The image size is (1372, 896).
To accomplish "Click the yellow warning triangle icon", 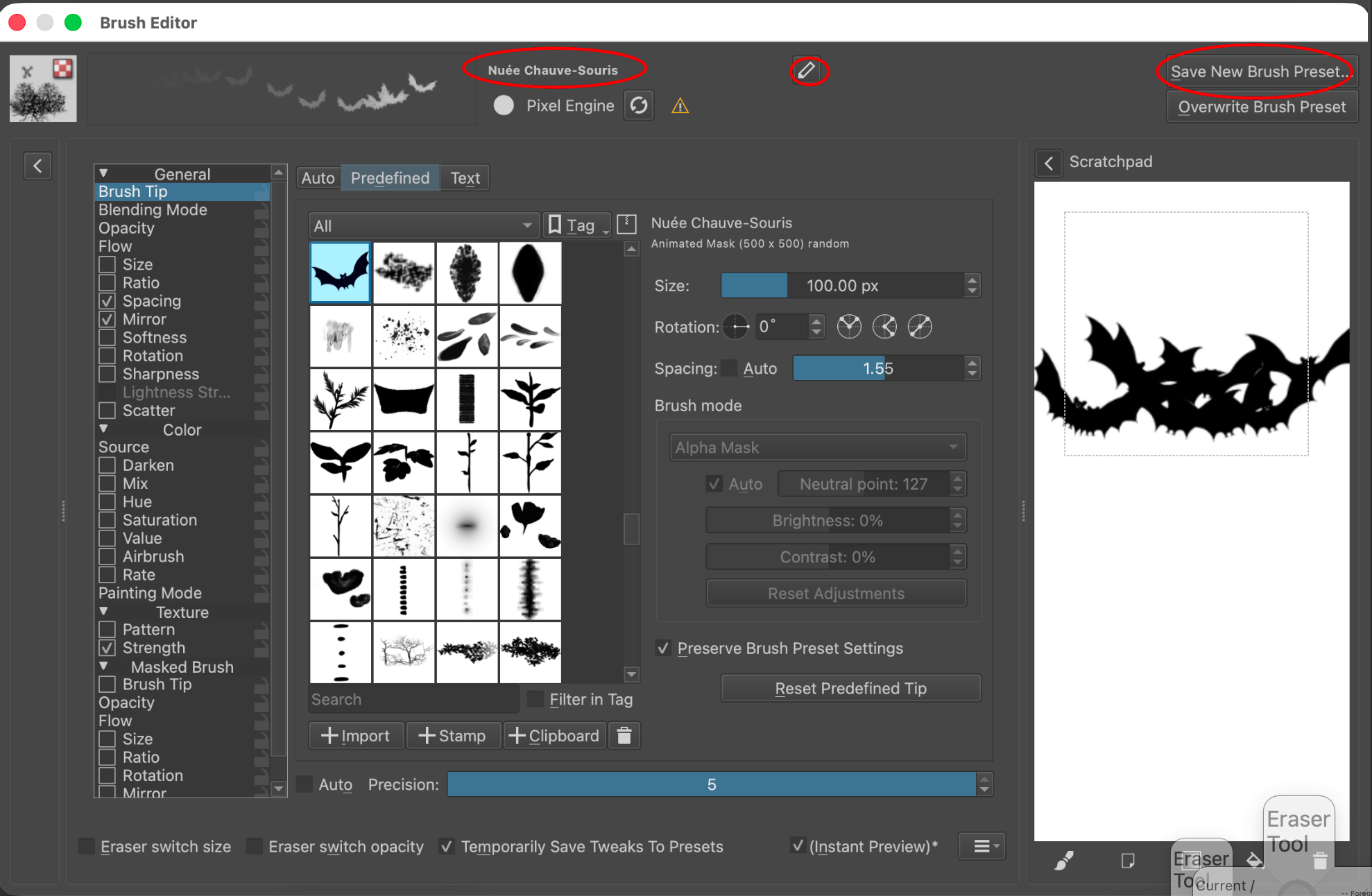I will tap(680, 106).
